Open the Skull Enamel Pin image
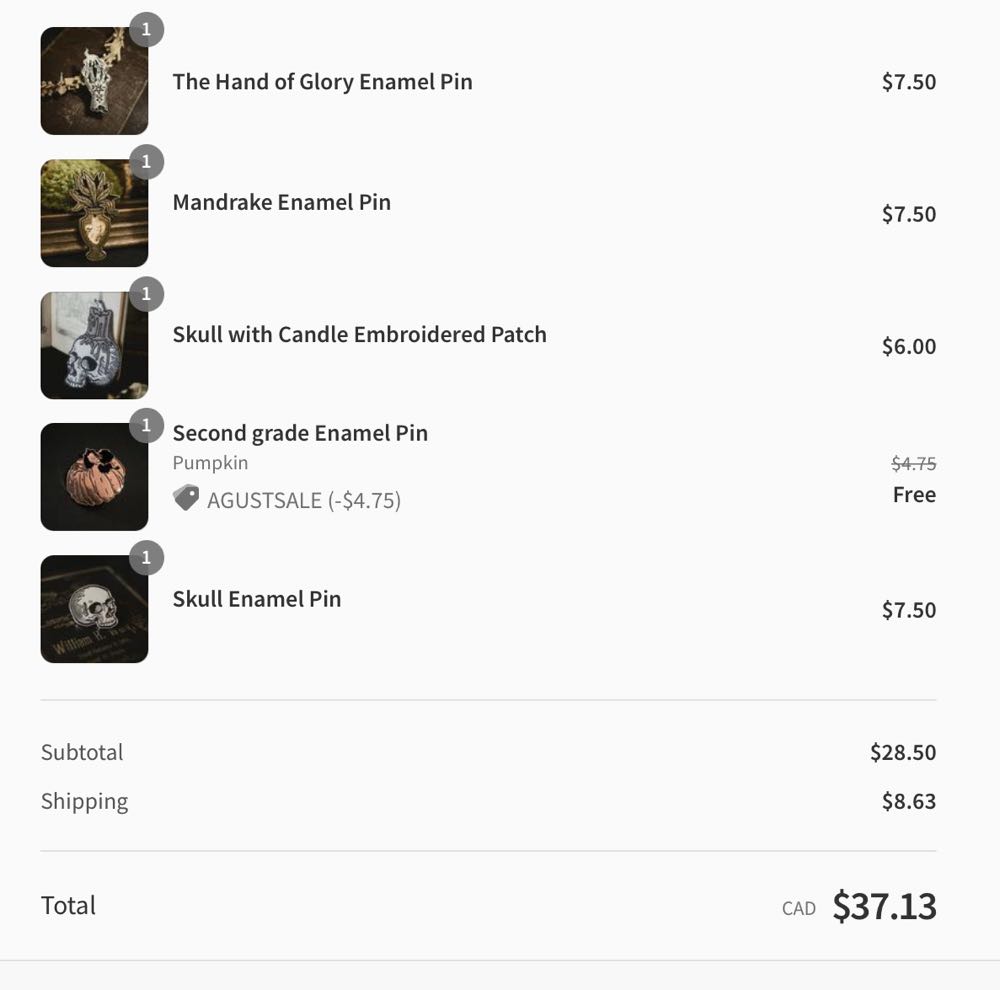Viewport: 1000px width, 990px height. (94, 610)
